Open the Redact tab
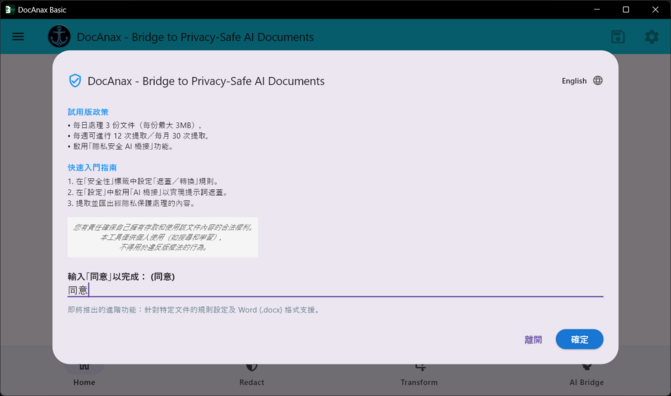The width and height of the screenshot is (671, 396). [252, 375]
